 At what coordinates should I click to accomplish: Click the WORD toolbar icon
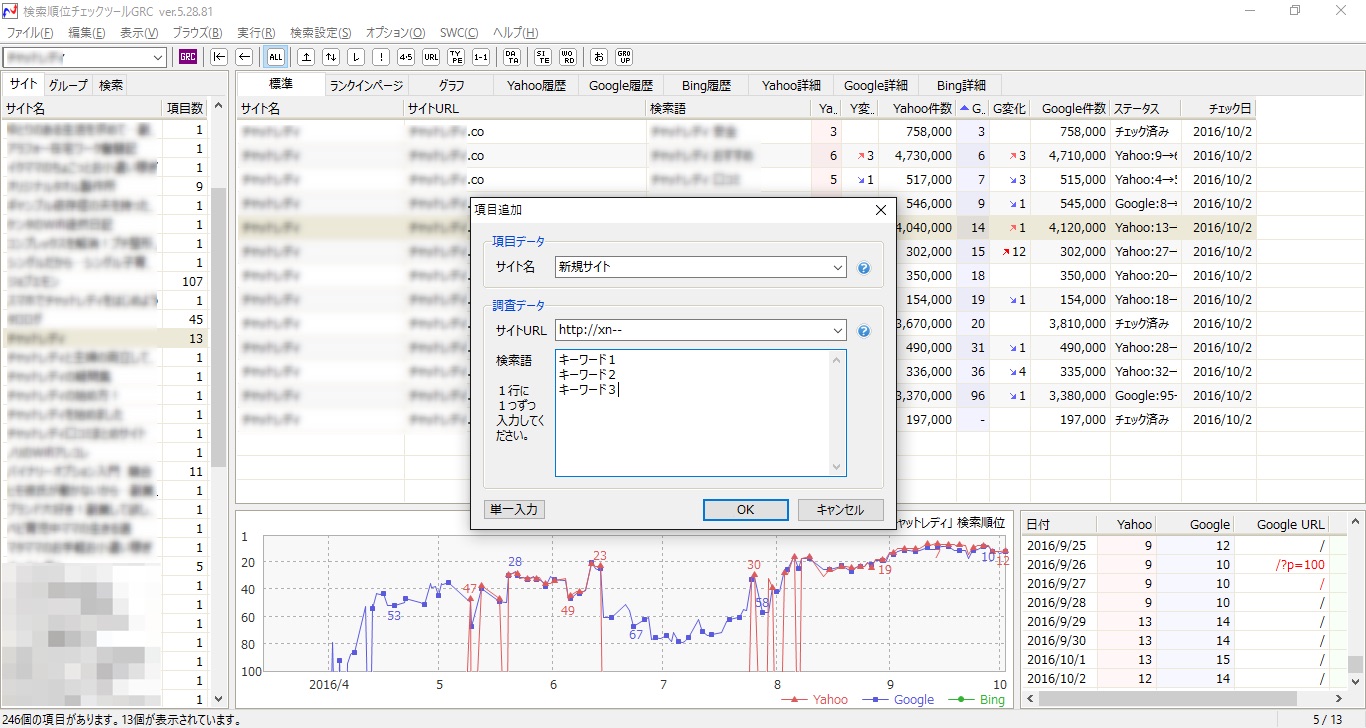pyautogui.click(x=567, y=57)
